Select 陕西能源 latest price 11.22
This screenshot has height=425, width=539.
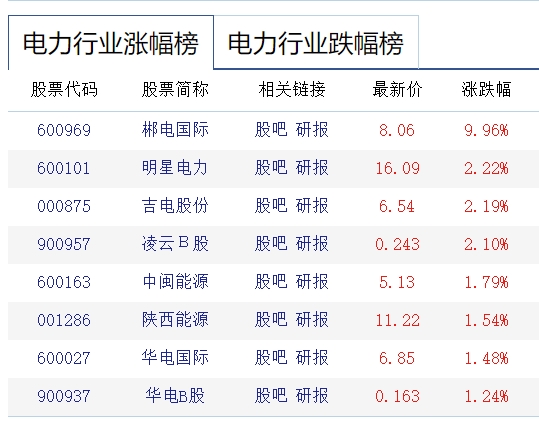pos(397,320)
